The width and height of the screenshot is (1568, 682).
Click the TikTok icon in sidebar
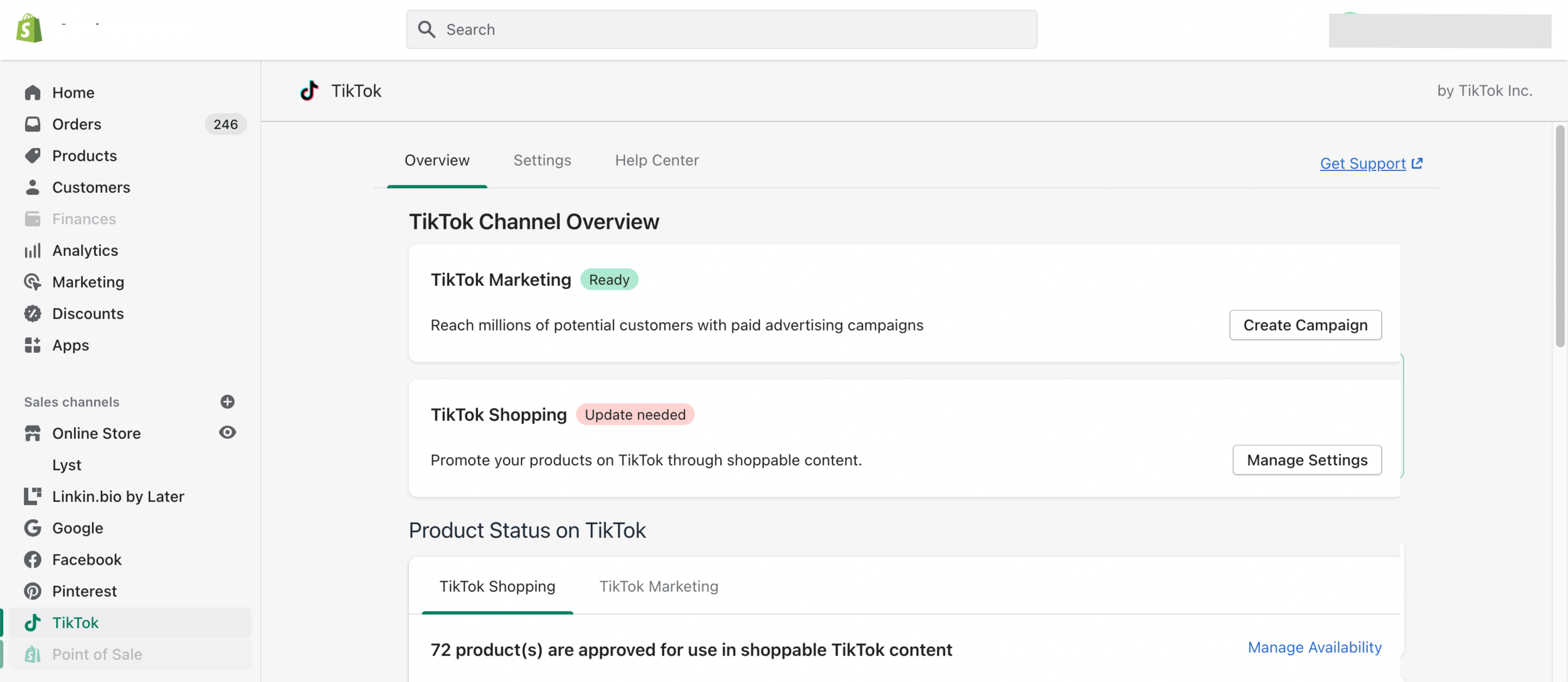click(x=33, y=622)
